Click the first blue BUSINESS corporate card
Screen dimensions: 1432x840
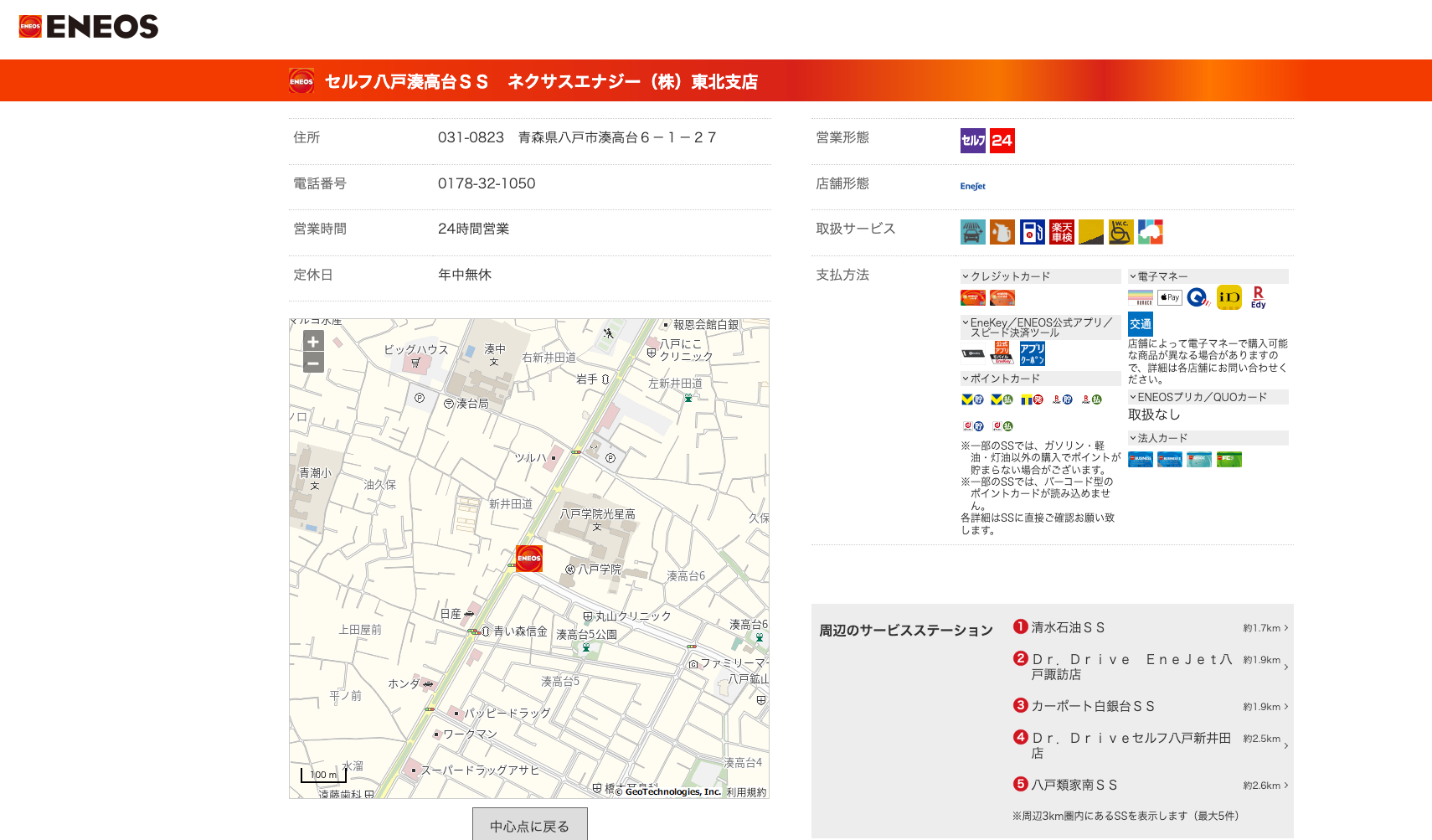pos(1141,459)
